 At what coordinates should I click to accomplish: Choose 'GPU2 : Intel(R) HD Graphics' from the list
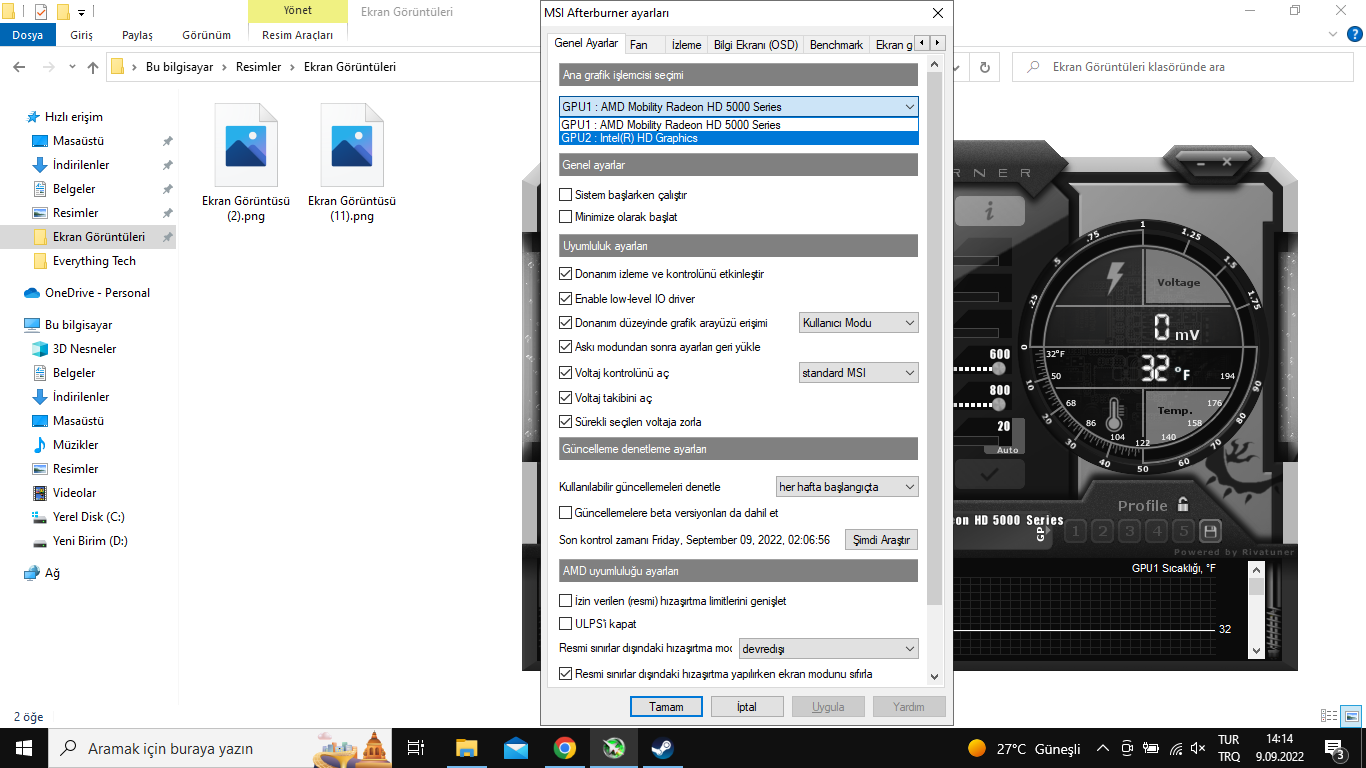[x=738, y=138]
